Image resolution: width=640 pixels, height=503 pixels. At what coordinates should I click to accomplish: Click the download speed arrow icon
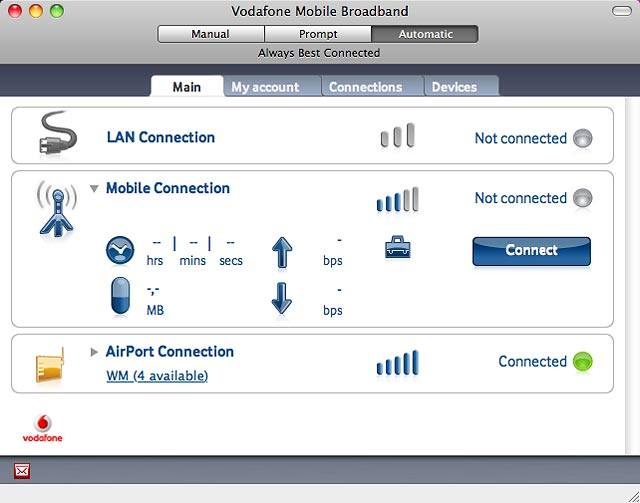(282, 298)
